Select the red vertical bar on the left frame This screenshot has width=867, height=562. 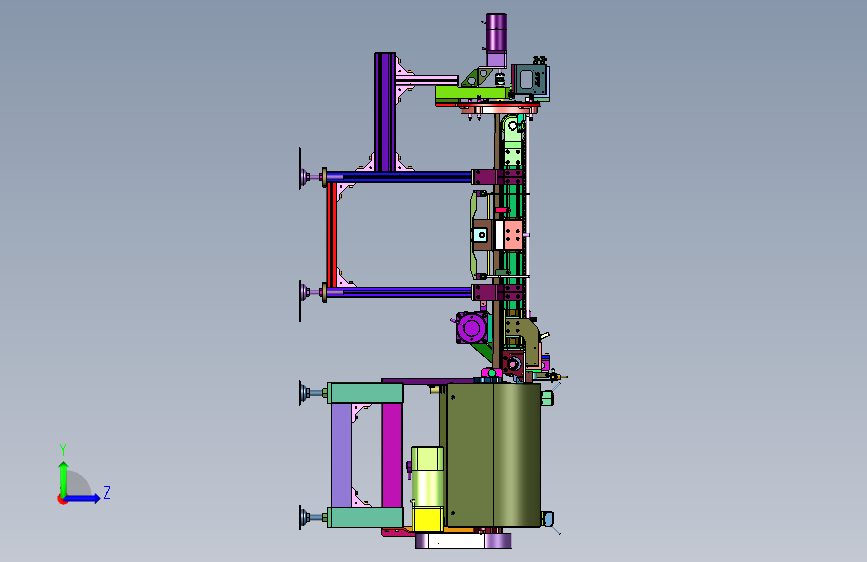331,234
